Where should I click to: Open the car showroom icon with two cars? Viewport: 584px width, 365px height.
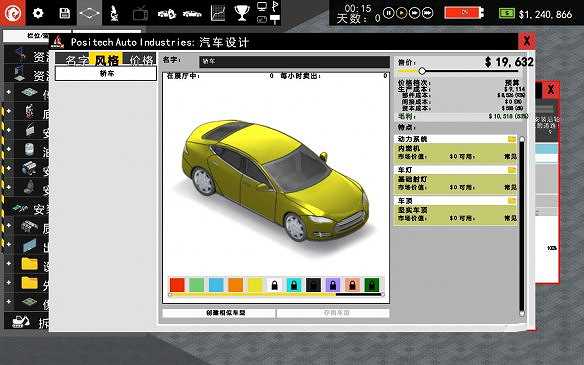coord(166,14)
